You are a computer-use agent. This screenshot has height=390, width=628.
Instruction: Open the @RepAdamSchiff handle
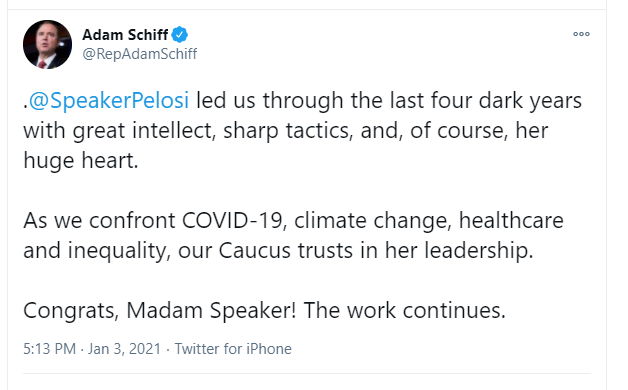click(139, 54)
